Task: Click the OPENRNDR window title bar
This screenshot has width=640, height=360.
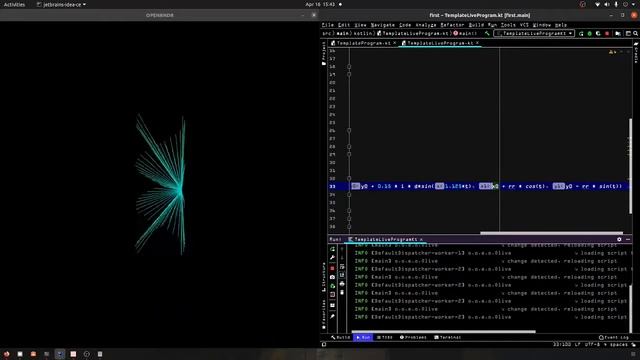Action: click(x=159, y=15)
